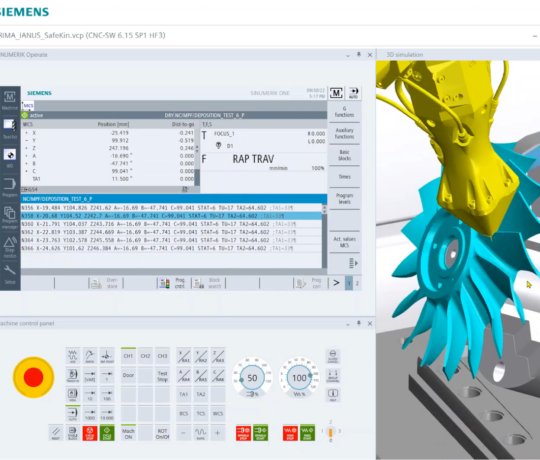The width and height of the screenshot is (540, 460).
Task: Select increment [VAR] key
Action: 90,375
